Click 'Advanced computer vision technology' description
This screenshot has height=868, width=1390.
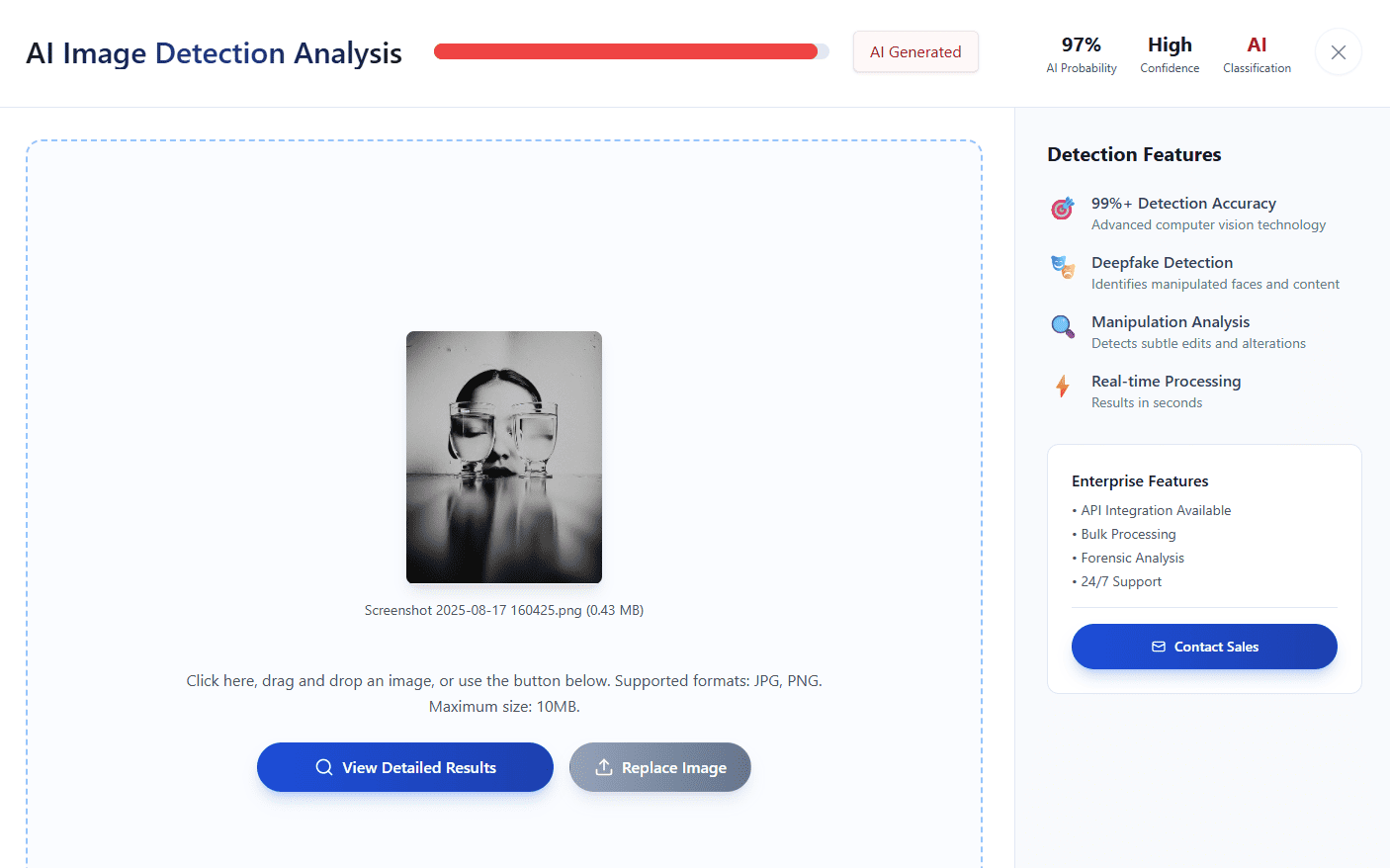(x=1208, y=224)
